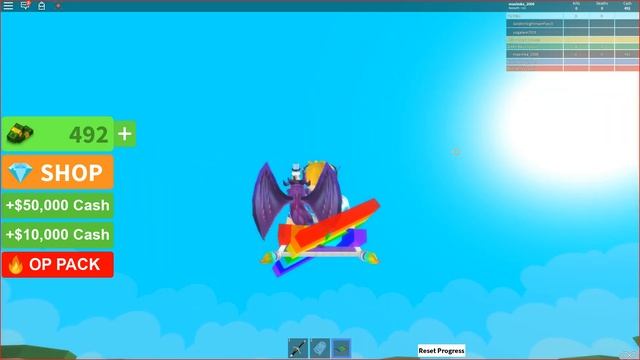Select the yellow team row in leaderboard

click(573, 40)
